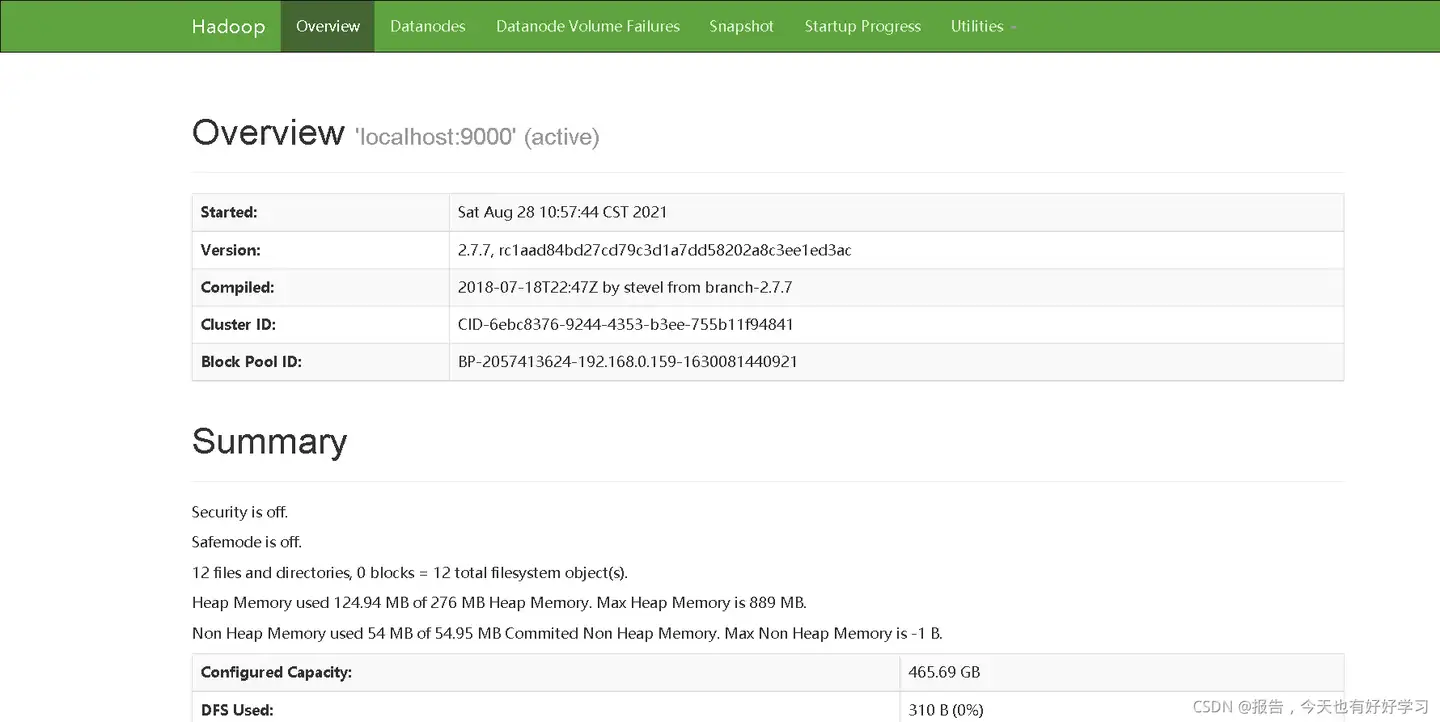
Task: View the Startup Progress page
Action: point(862,26)
